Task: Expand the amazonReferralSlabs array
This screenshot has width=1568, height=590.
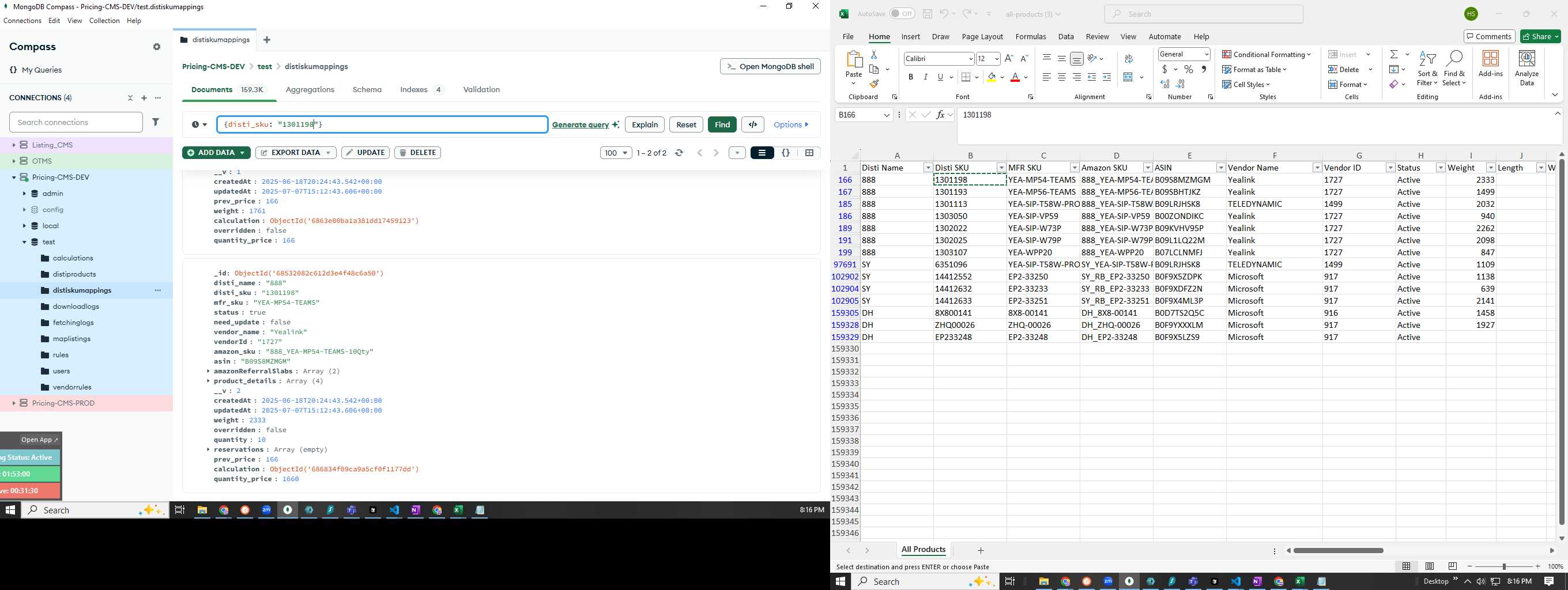Action: pyautogui.click(x=208, y=371)
